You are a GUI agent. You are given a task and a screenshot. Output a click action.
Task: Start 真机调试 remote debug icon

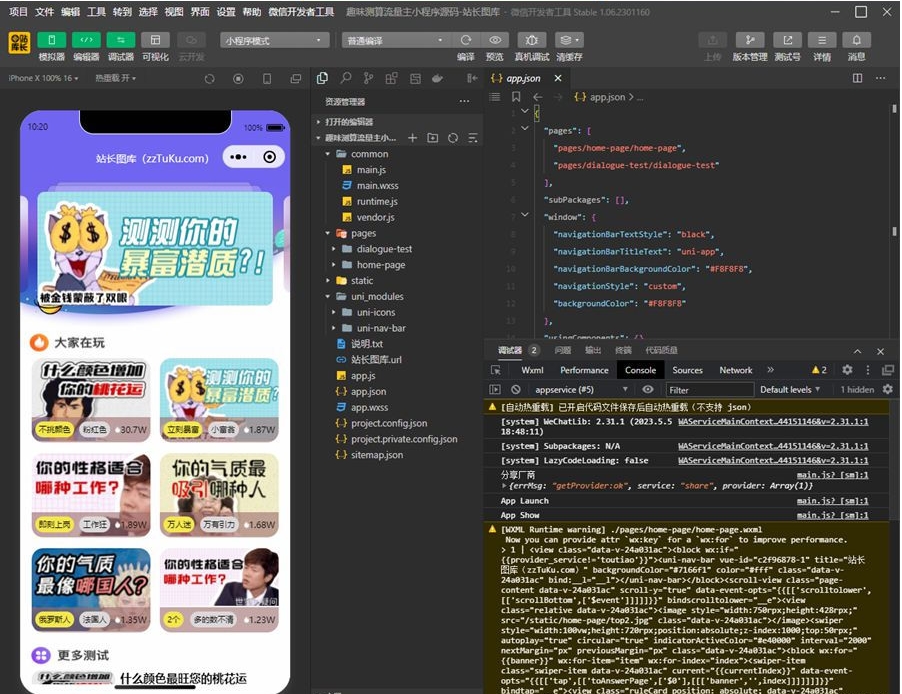pos(532,40)
